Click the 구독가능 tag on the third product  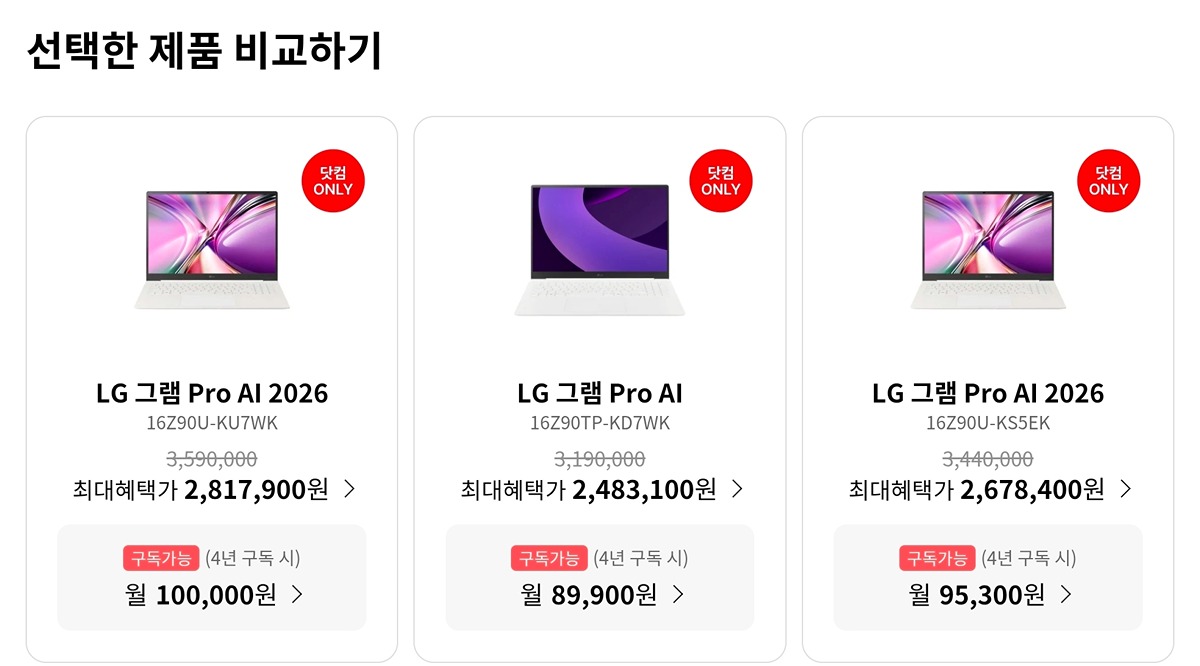click(x=937, y=558)
